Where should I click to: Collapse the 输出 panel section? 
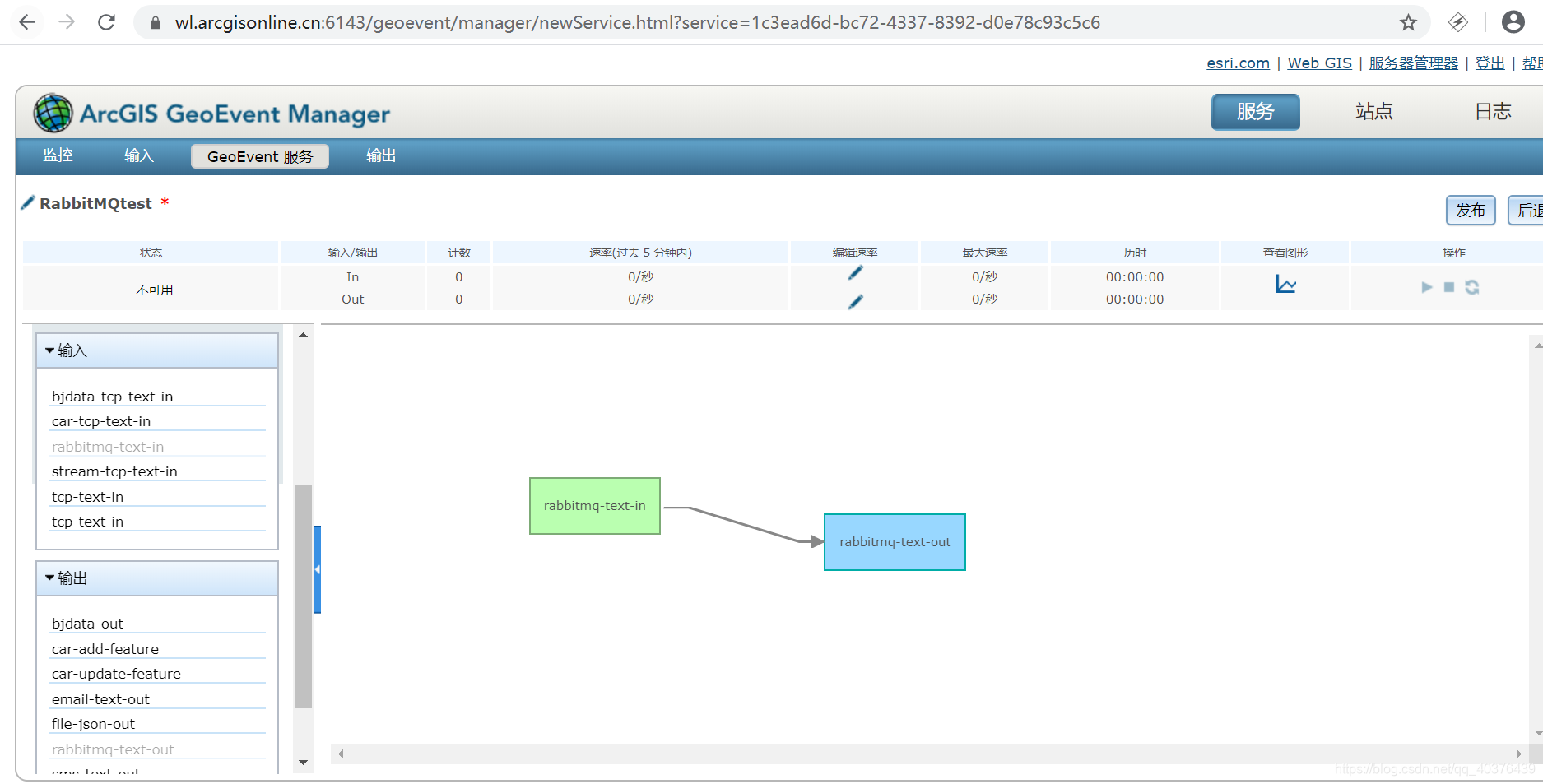50,578
